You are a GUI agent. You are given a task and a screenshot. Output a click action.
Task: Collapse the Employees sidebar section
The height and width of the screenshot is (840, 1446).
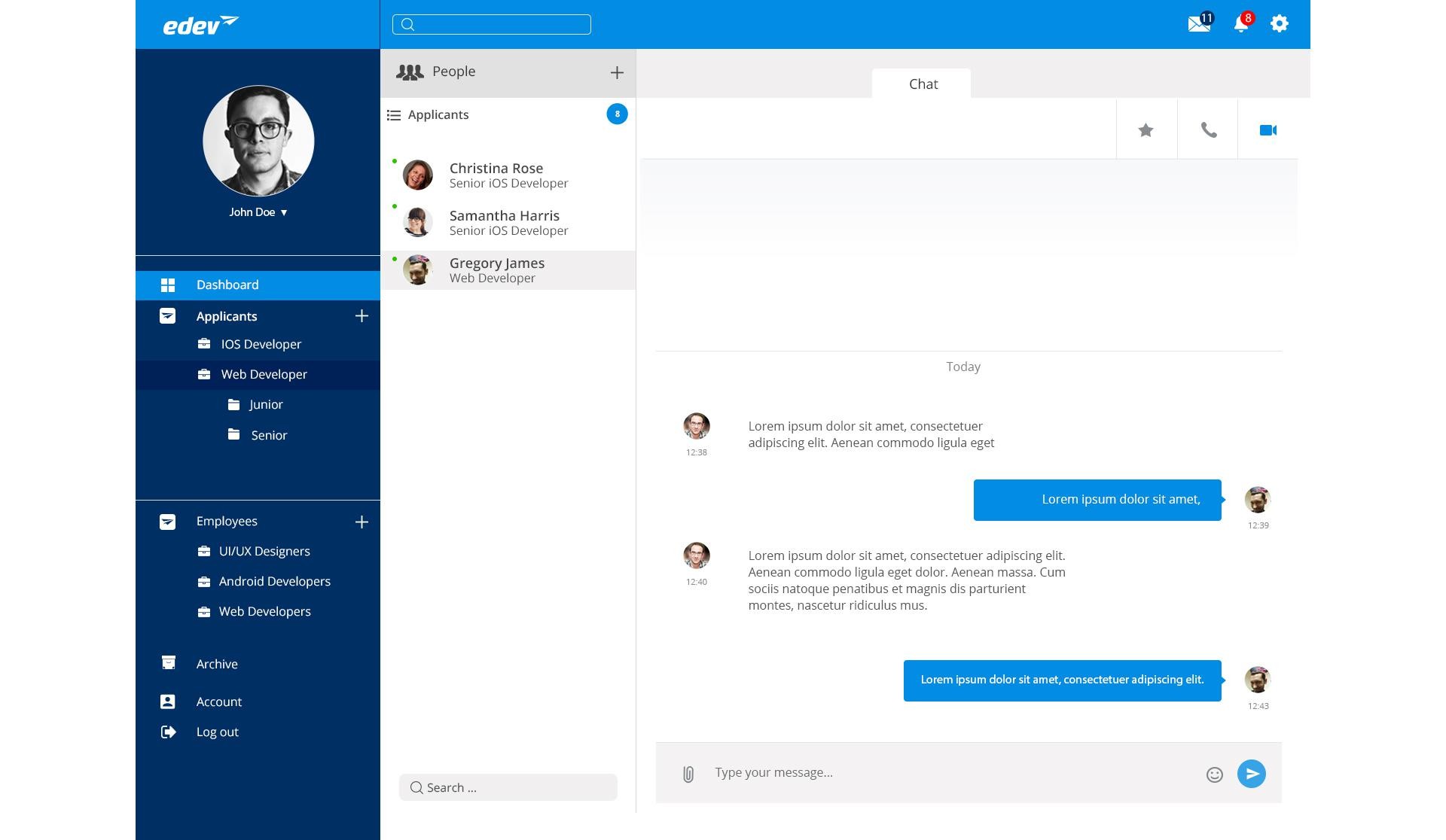167,522
